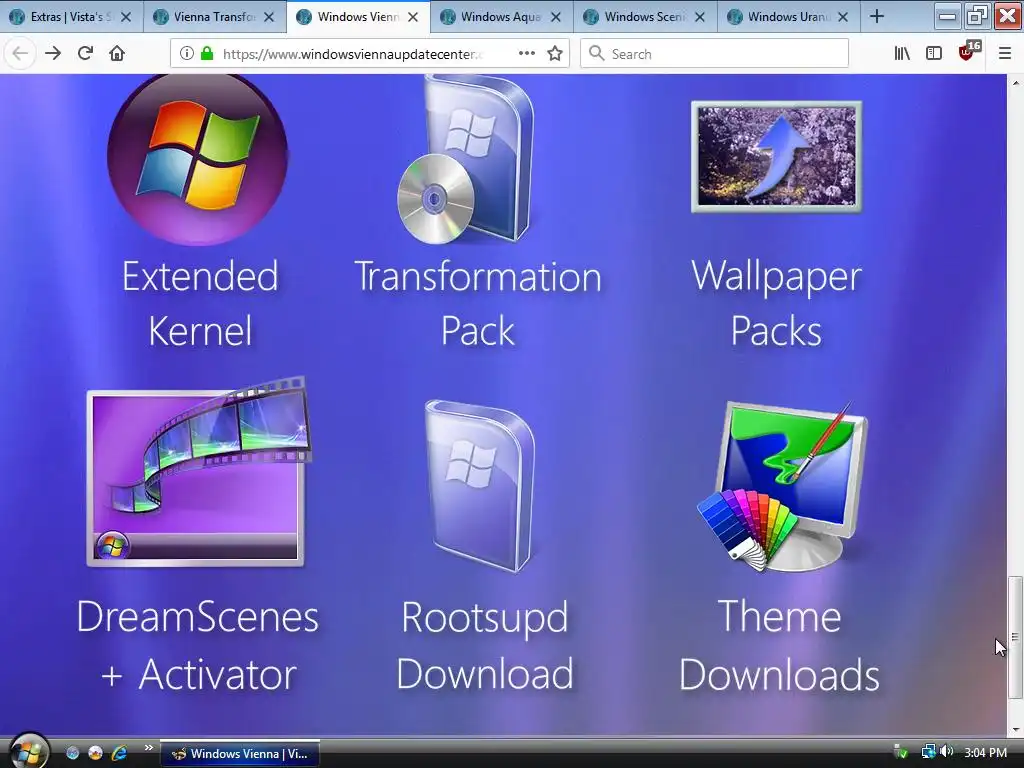Open the Theme Downloads paint monitor icon
This screenshot has height=768, width=1024.
(782, 487)
